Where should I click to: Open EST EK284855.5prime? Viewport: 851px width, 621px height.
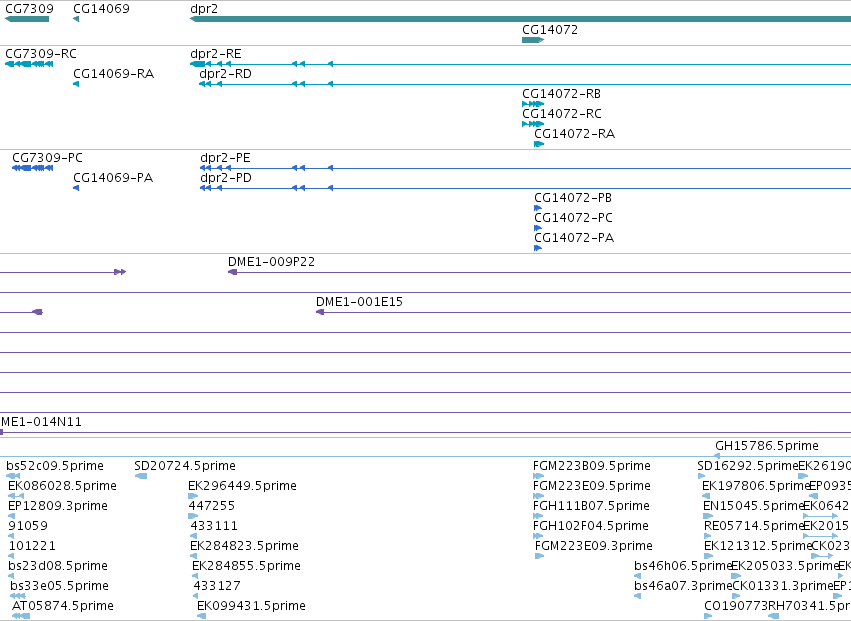(x=246, y=566)
